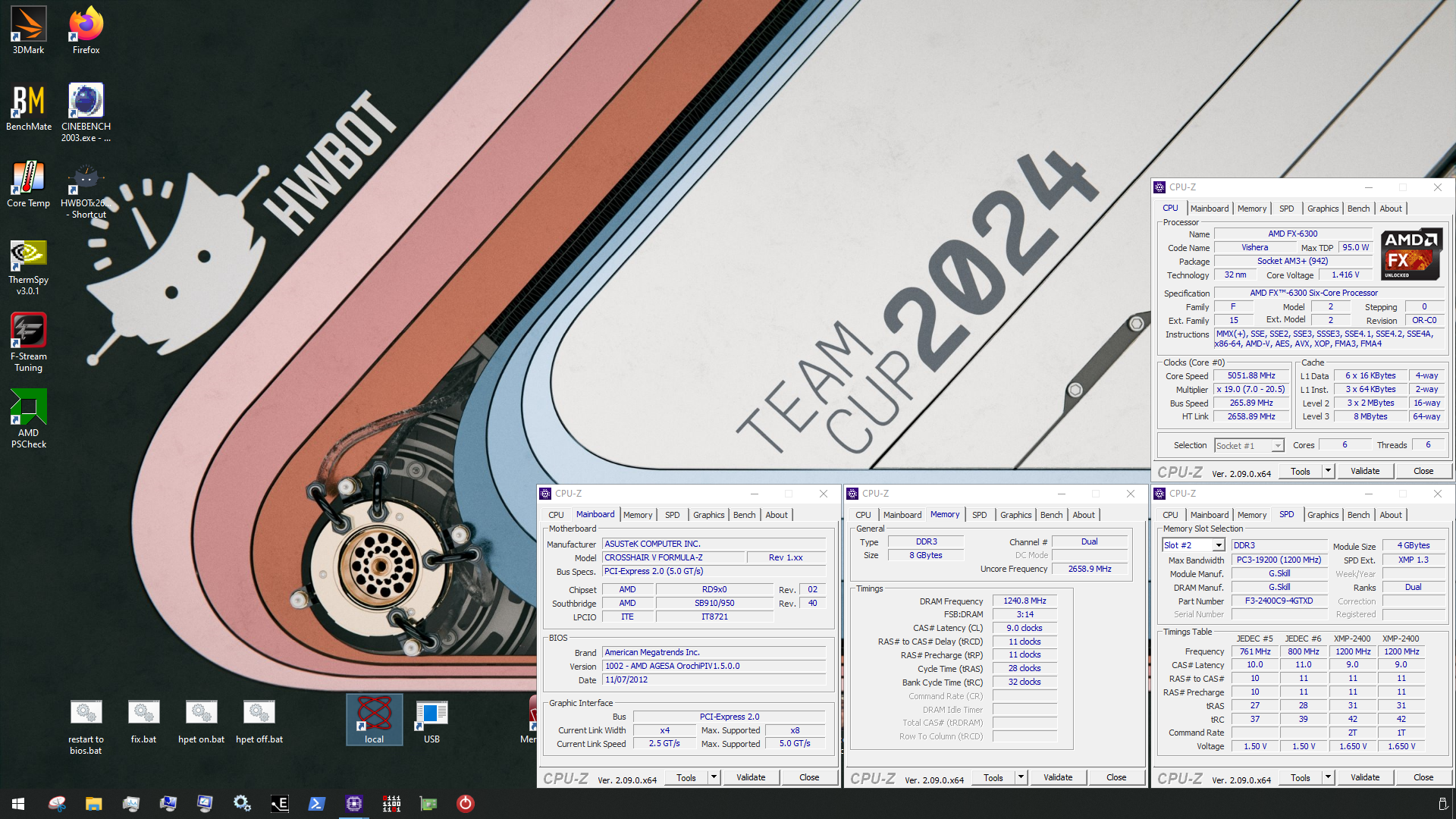1456x819 pixels.
Task: Click Validate in the SPD window
Action: tap(1365, 777)
